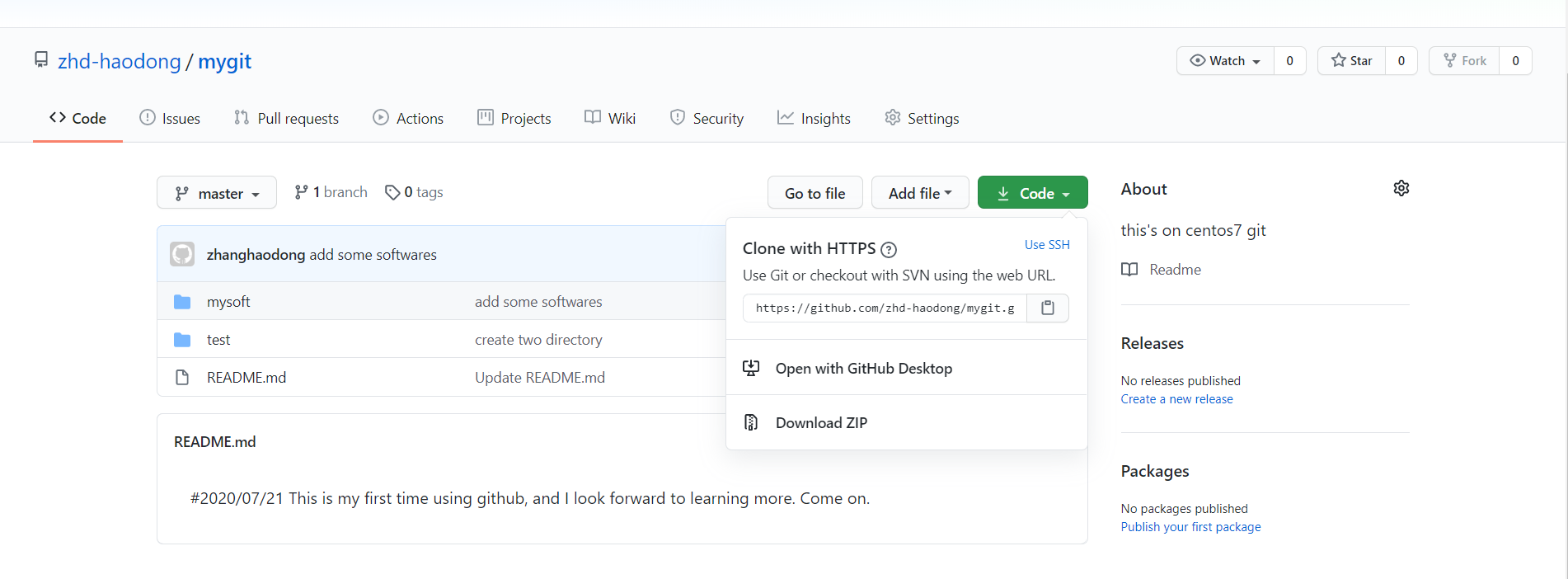Click the book icon next to Readme
1568x579 pixels.
pyautogui.click(x=1129, y=270)
